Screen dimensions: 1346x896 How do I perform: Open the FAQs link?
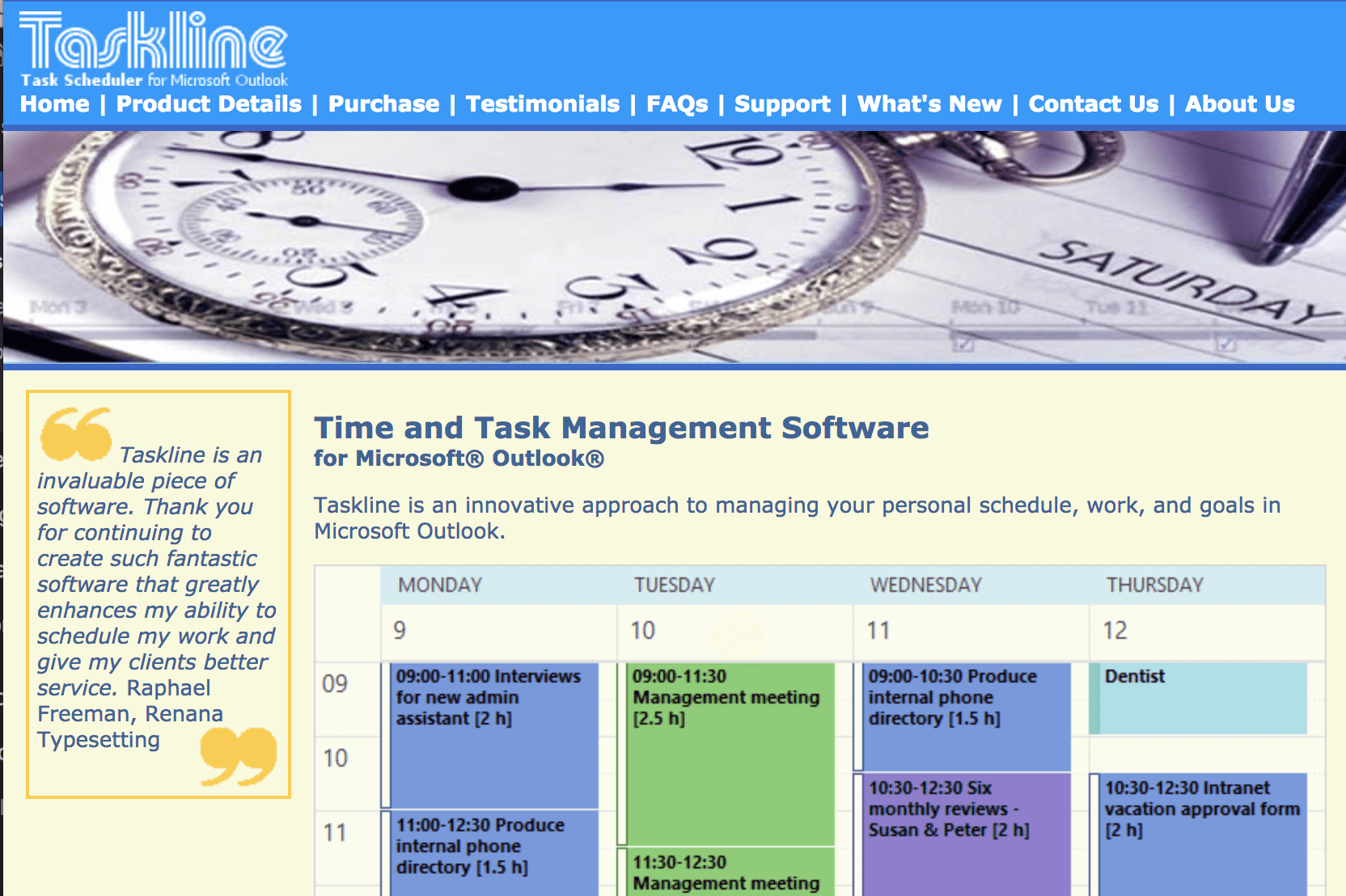click(677, 104)
